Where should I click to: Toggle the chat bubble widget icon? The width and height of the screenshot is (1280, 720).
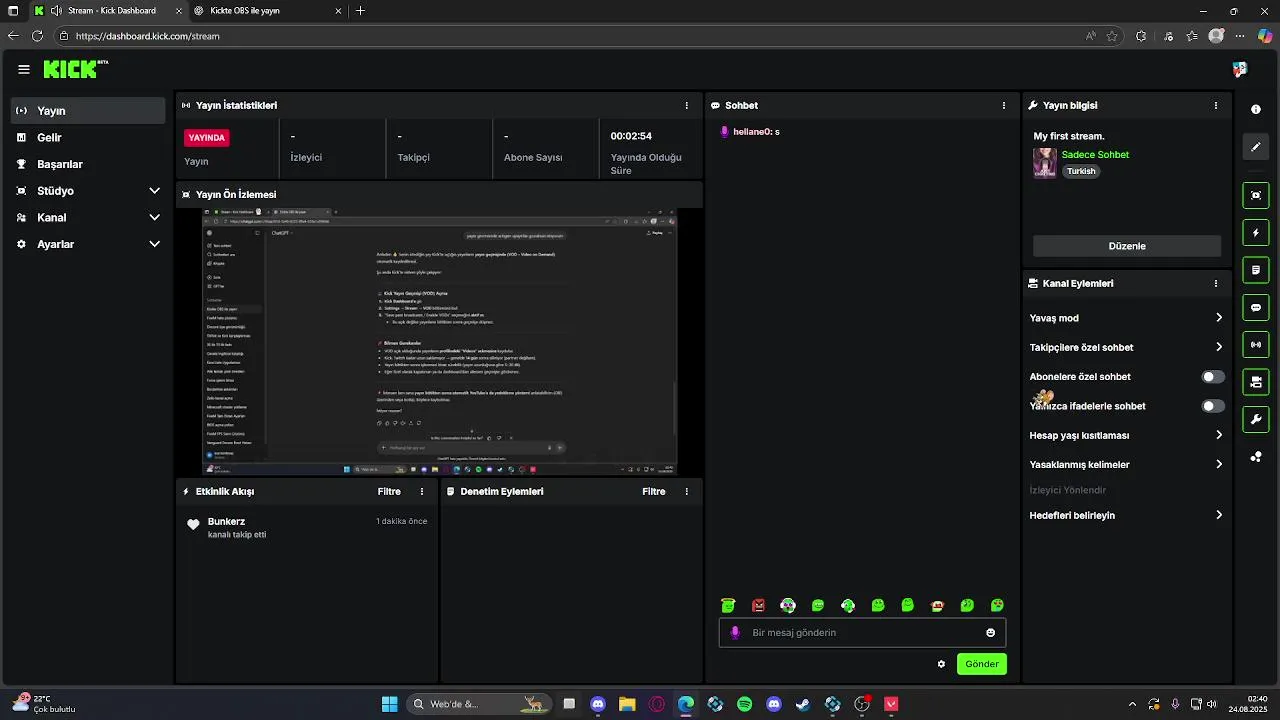1256,308
